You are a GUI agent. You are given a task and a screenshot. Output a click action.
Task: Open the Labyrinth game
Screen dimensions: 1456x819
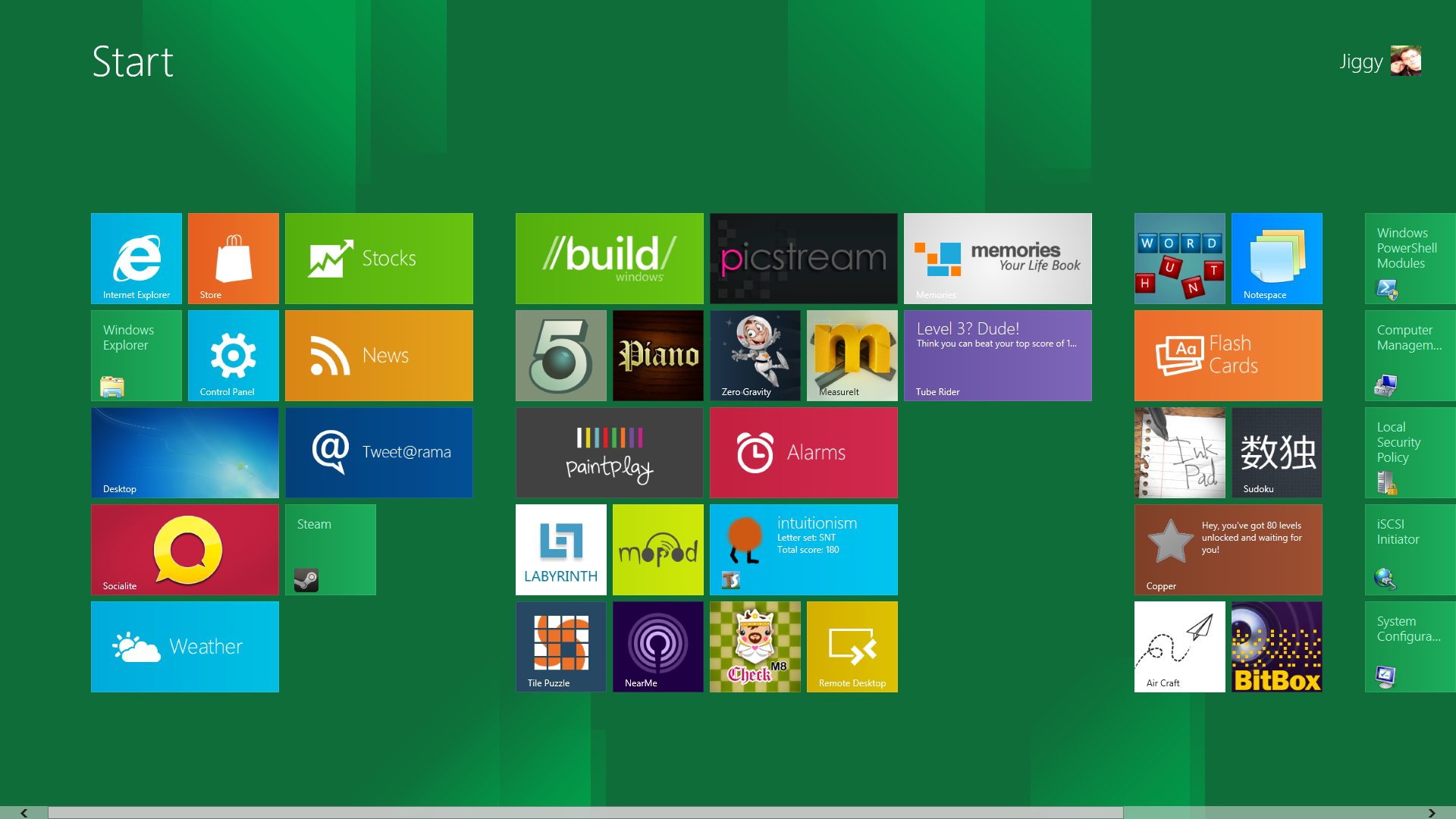560,549
